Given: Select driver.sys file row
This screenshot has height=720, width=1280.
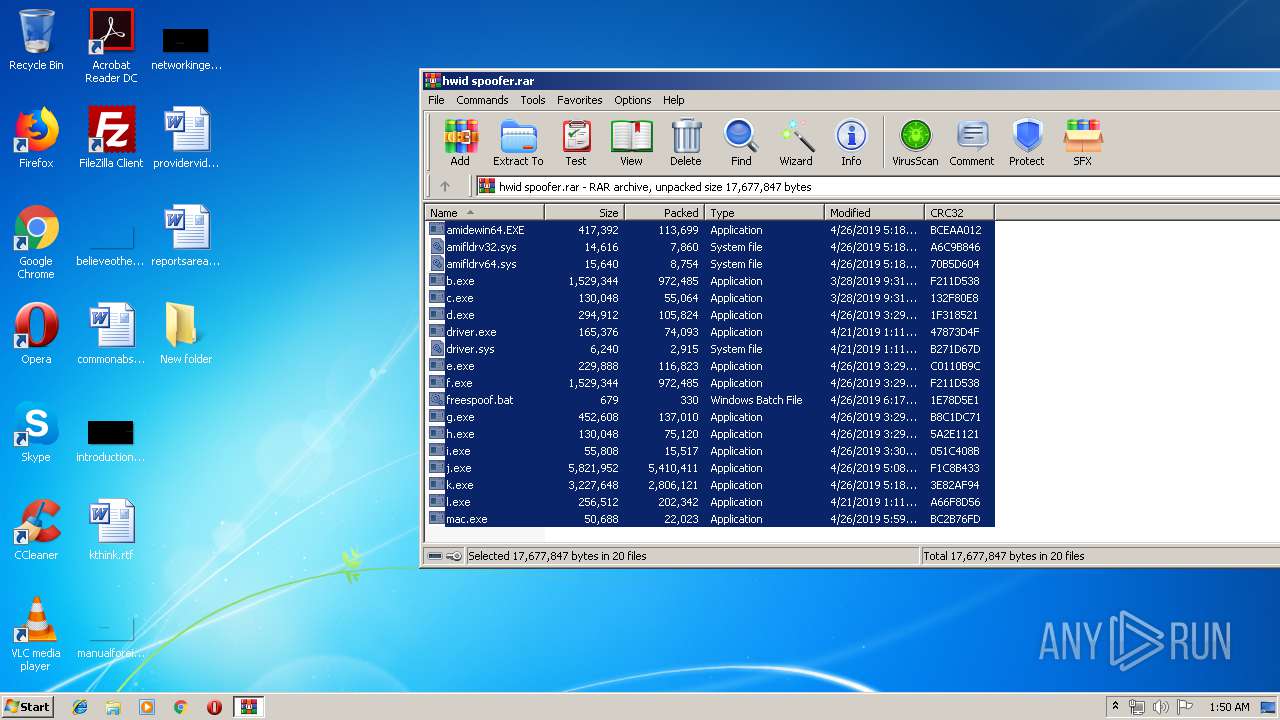Looking at the screenshot, I should tap(710, 349).
